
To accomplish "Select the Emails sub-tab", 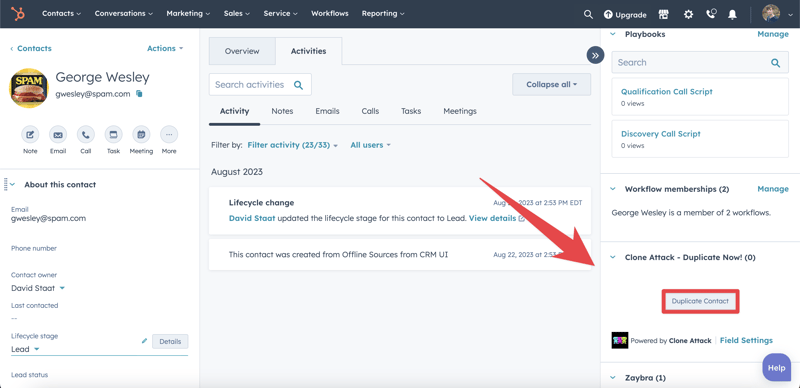I will (x=327, y=111).
